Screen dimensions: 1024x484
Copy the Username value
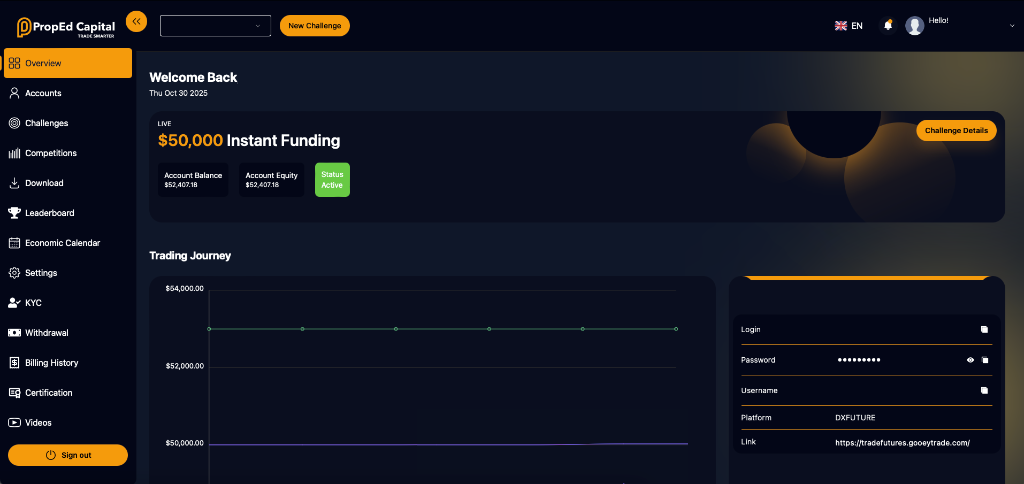(984, 391)
